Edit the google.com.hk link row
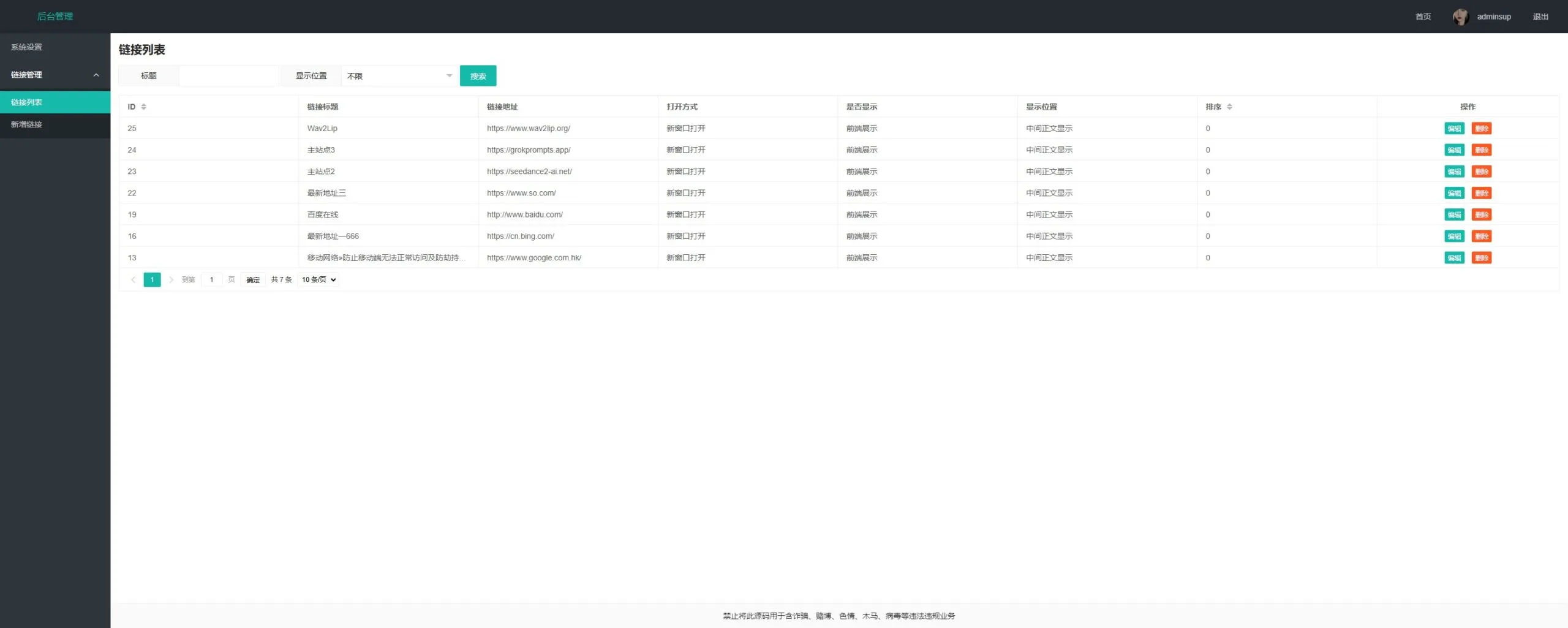Image resolution: width=1568 pixels, height=628 pixels. 1454,258
